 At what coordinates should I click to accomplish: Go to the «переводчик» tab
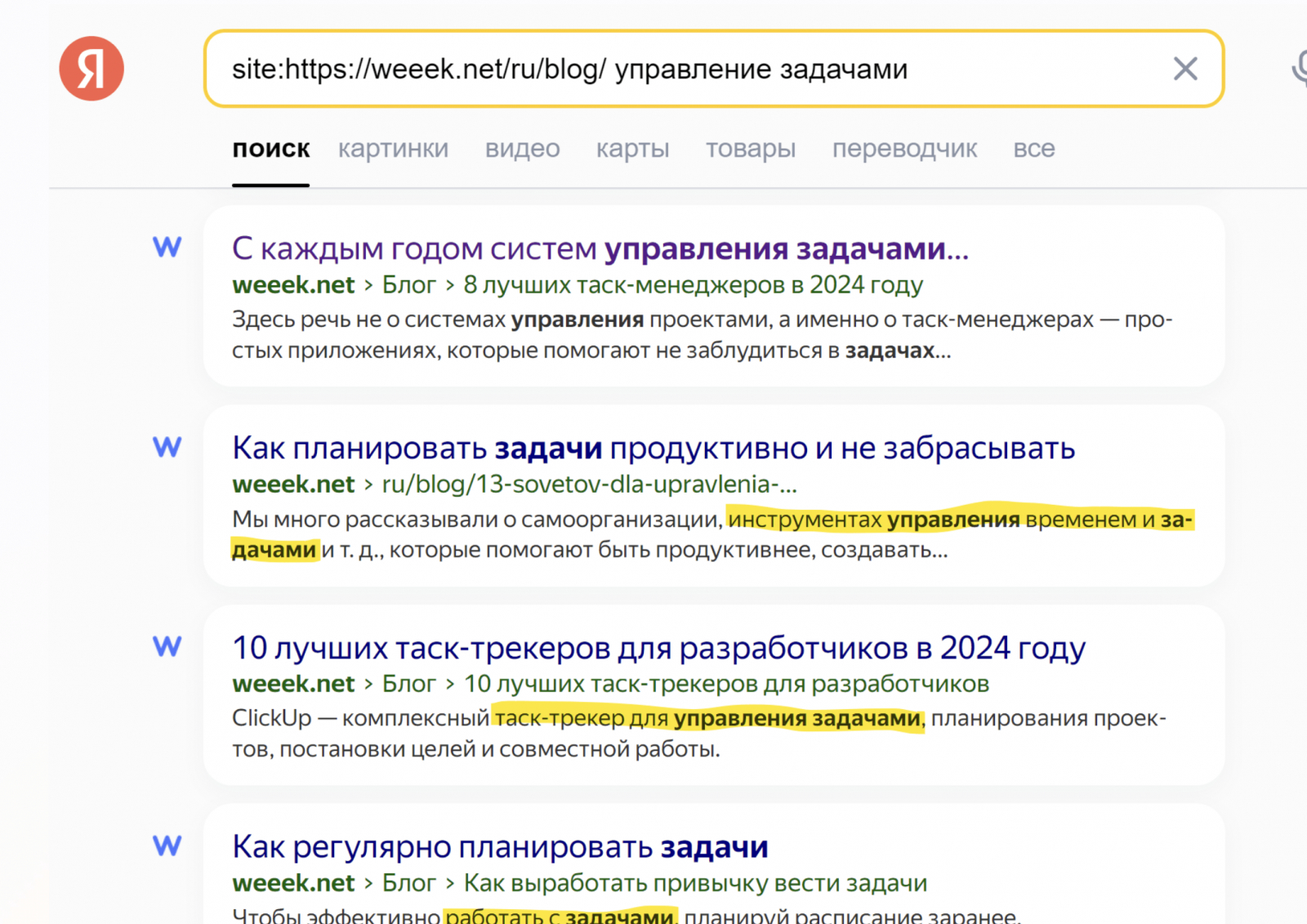pyautogui.click(x=904, y=149)
